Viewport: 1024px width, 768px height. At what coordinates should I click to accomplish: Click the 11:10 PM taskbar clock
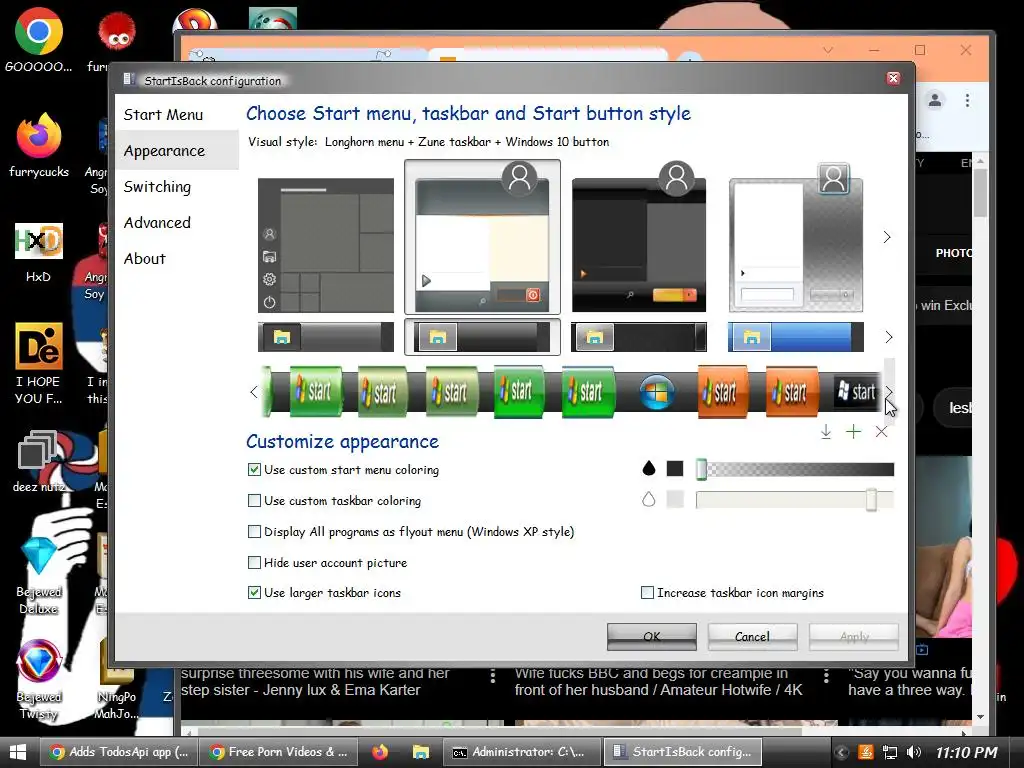(966, 752)
